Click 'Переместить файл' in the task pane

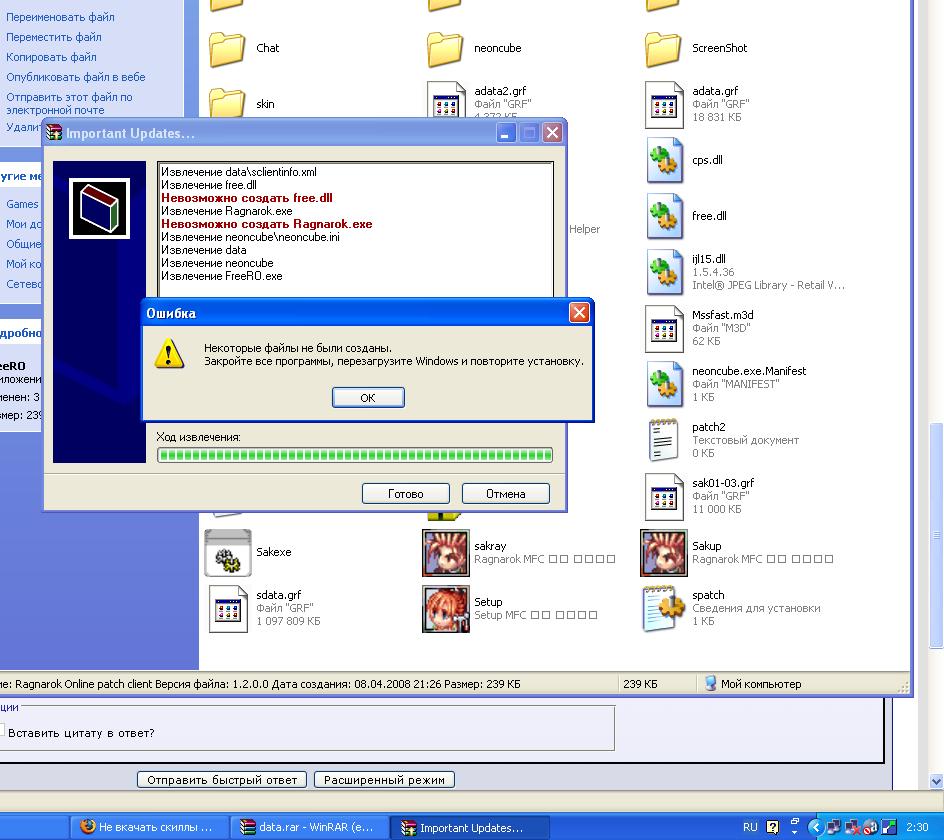pyautogui.click(x=54, y=37)
